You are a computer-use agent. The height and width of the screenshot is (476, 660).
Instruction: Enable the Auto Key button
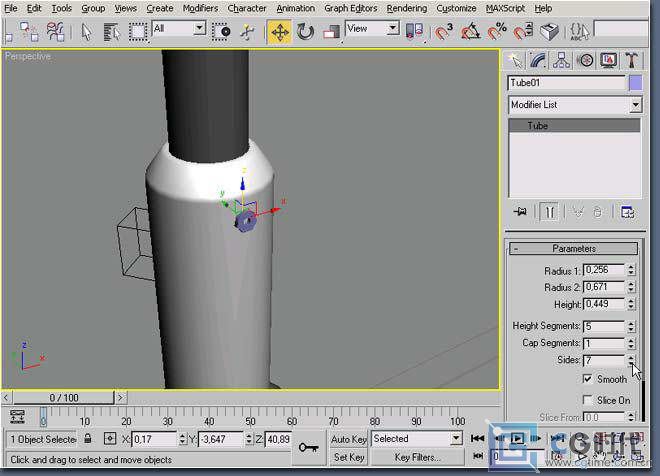click(x=349, y=439)
